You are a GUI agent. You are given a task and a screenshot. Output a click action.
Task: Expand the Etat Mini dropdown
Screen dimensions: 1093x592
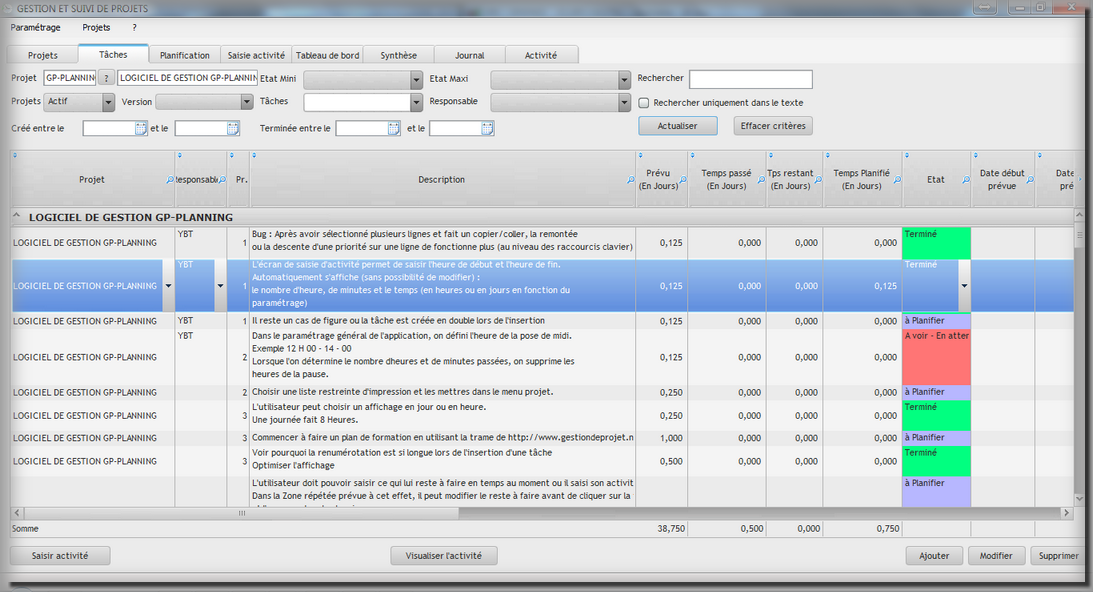(416, 79)
